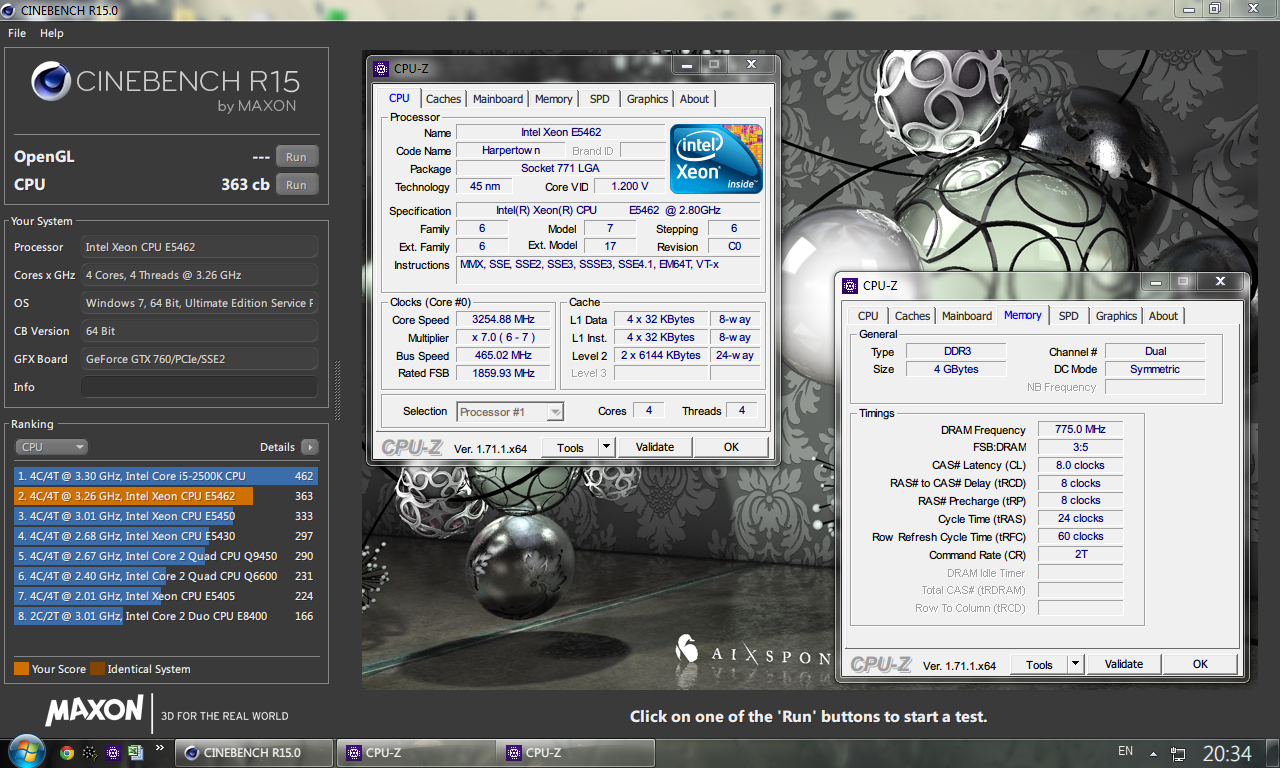The height and width of the screenshot is (768, 1280).
Task: Open the Excel taskbar icon
Action: (136, 753)
